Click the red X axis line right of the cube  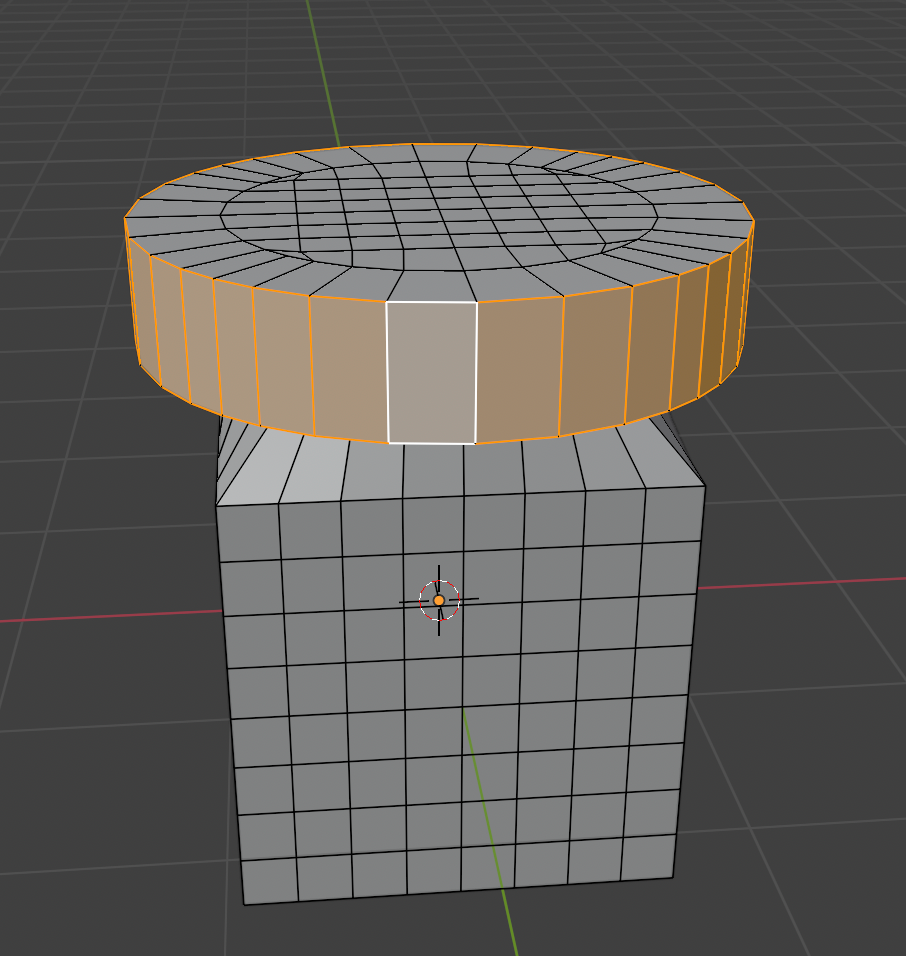(x=800, y=584)
